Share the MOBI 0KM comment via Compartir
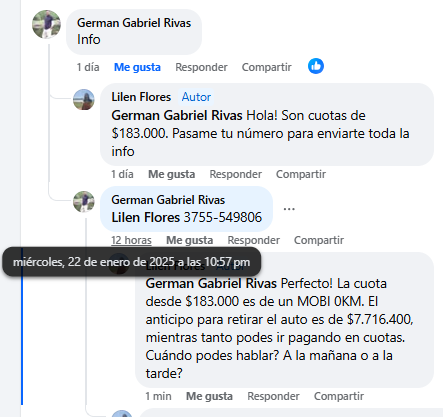Image resolution: width=443 pixels, height=417 pixels. pos(339,396)
